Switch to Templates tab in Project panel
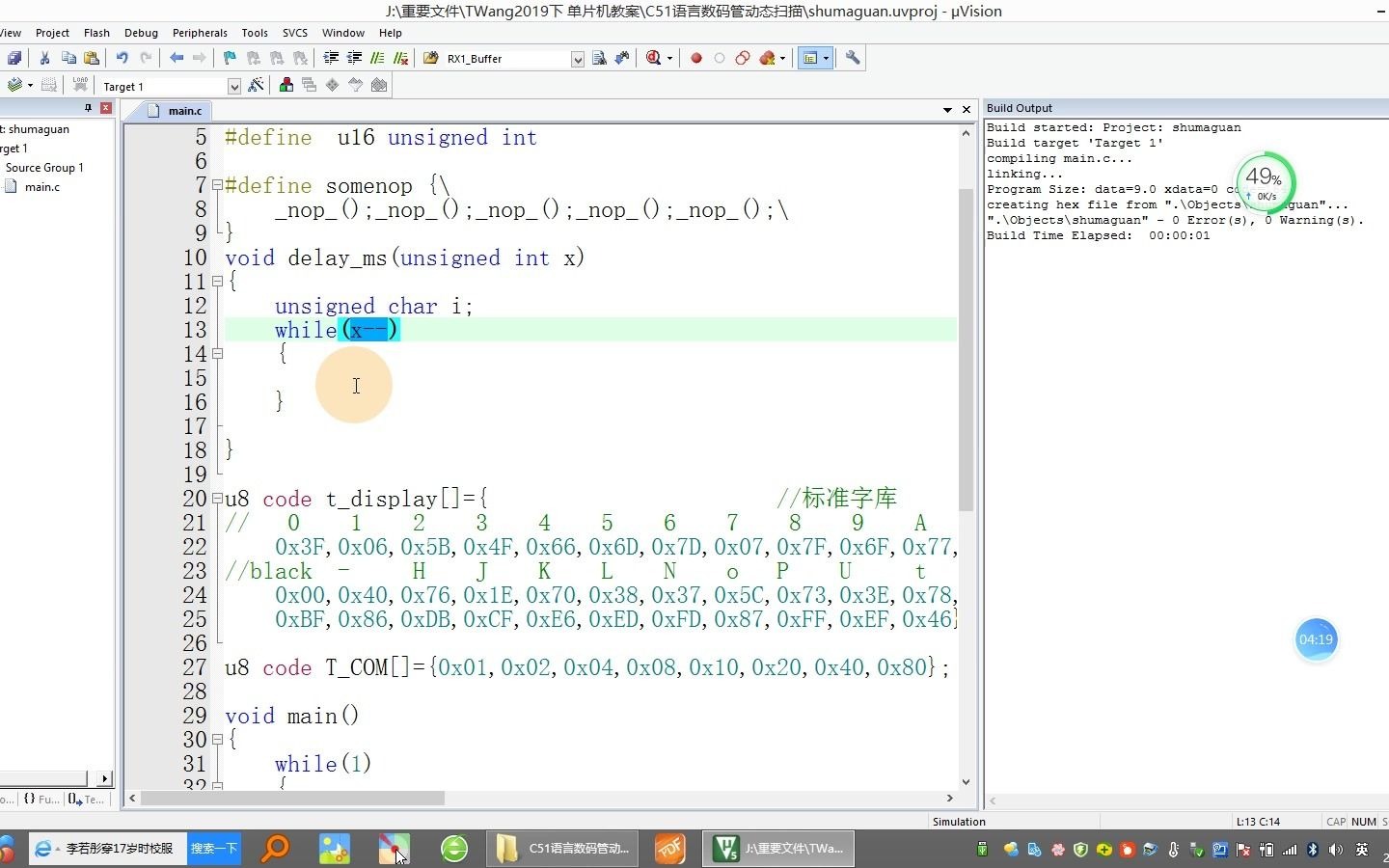This screenshot has height=868, width=1389. 86,799
